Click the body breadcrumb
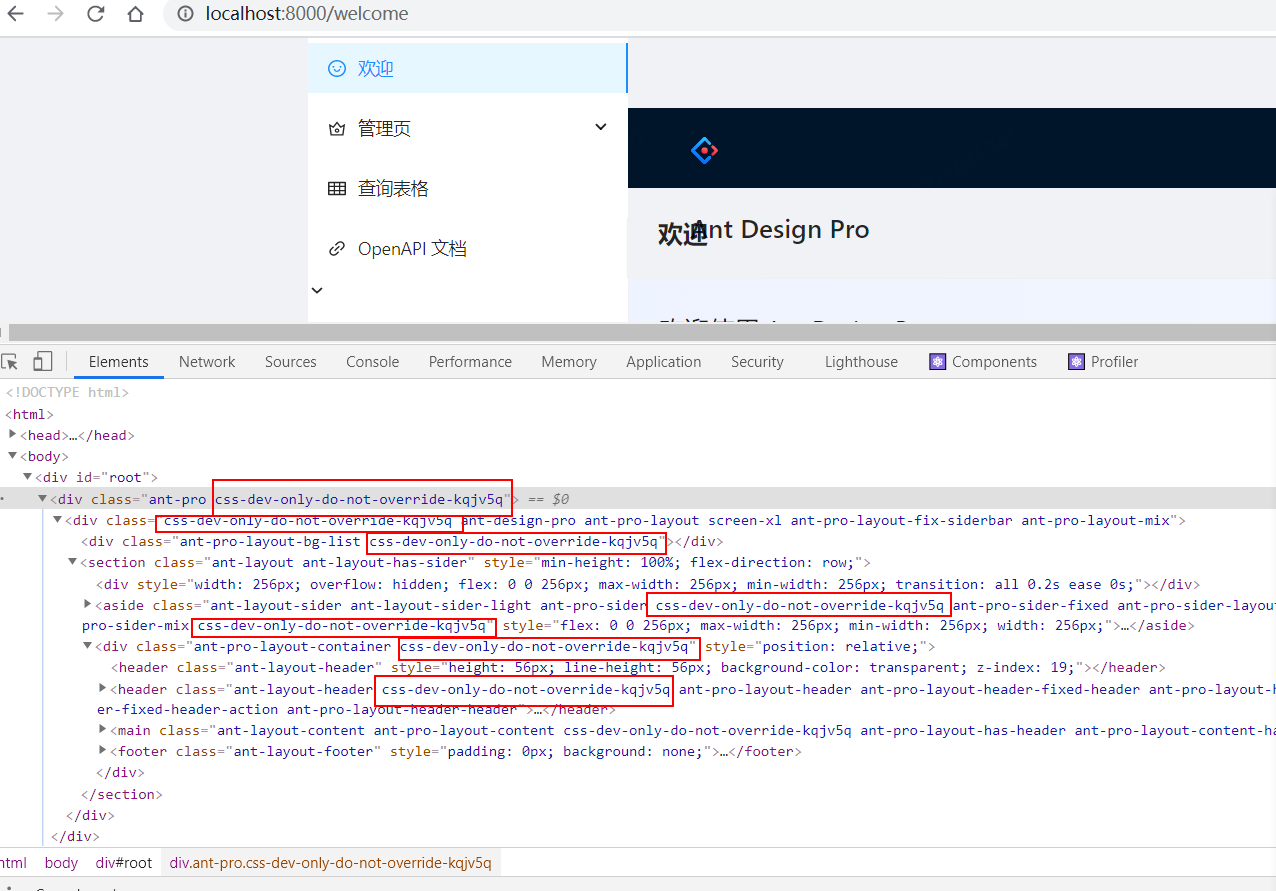Image resolution: width=1276 pixels, height=891 pixels. (x=61, y=862)
